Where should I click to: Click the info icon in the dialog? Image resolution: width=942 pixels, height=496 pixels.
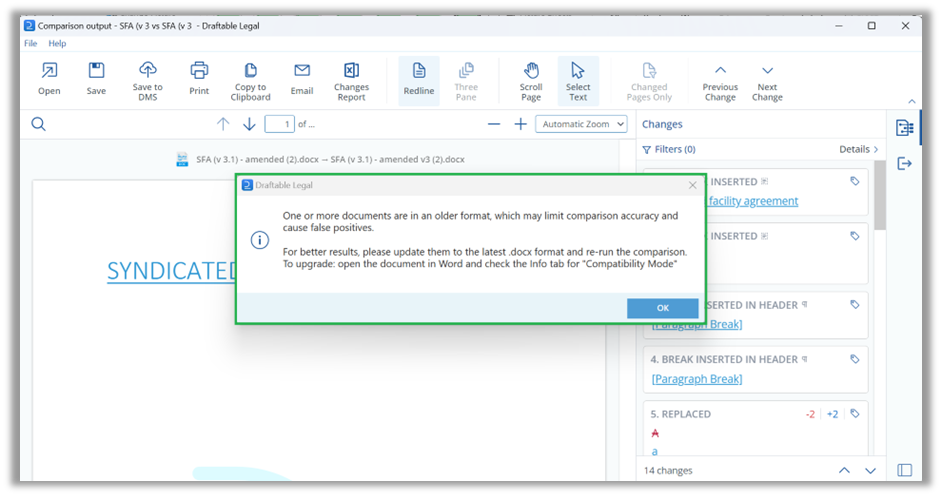(260, 240)
